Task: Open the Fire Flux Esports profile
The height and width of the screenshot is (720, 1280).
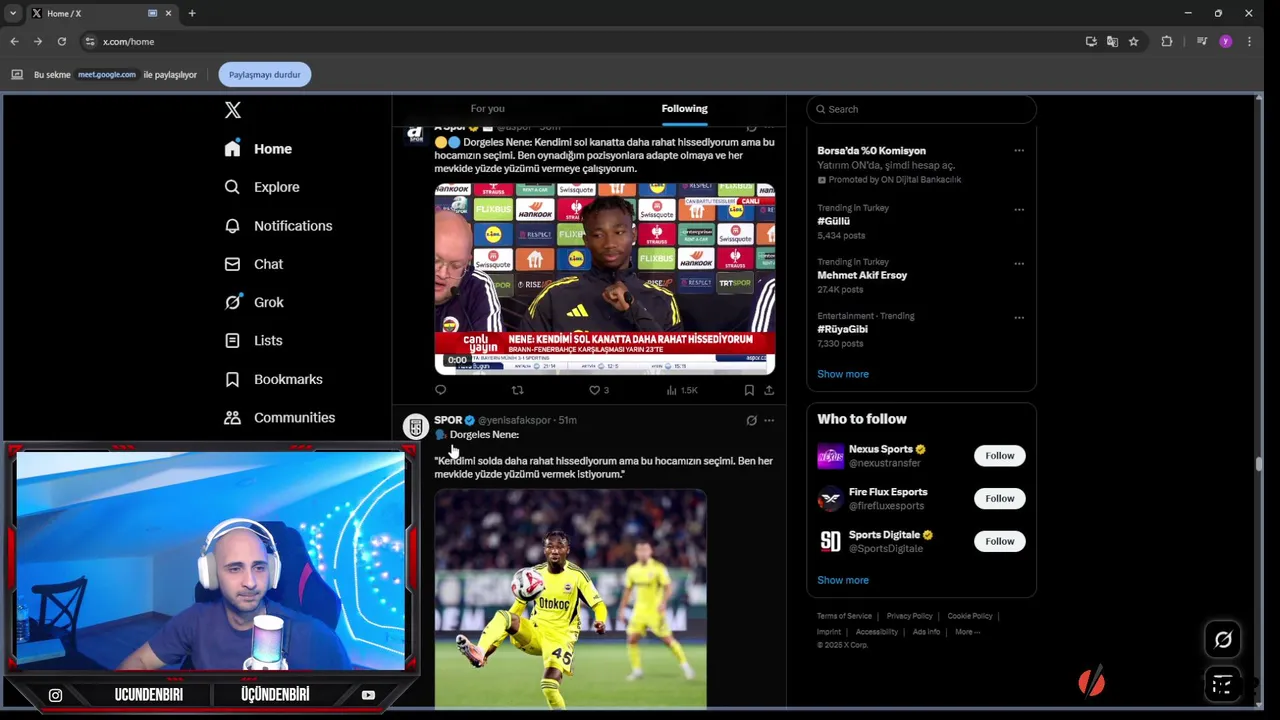Action: tap(888, 492)
